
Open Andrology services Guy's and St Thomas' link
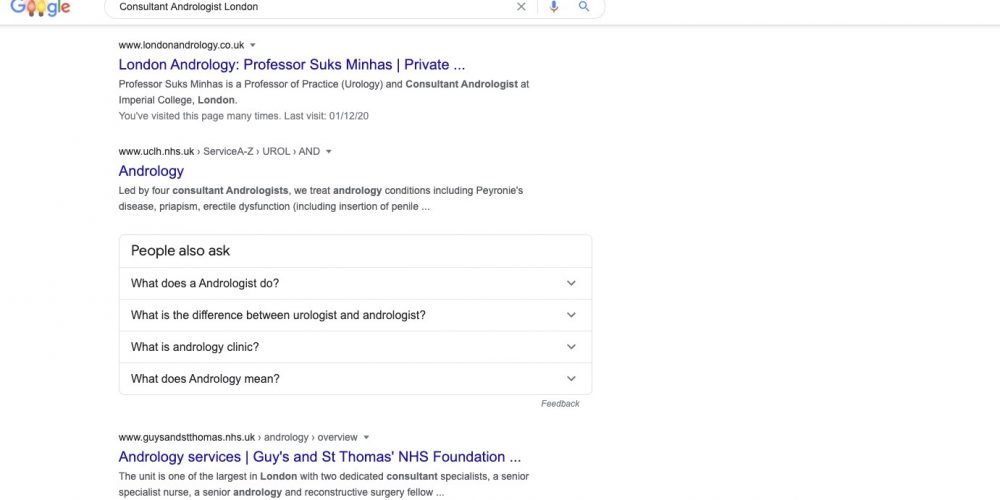(320, 457)
